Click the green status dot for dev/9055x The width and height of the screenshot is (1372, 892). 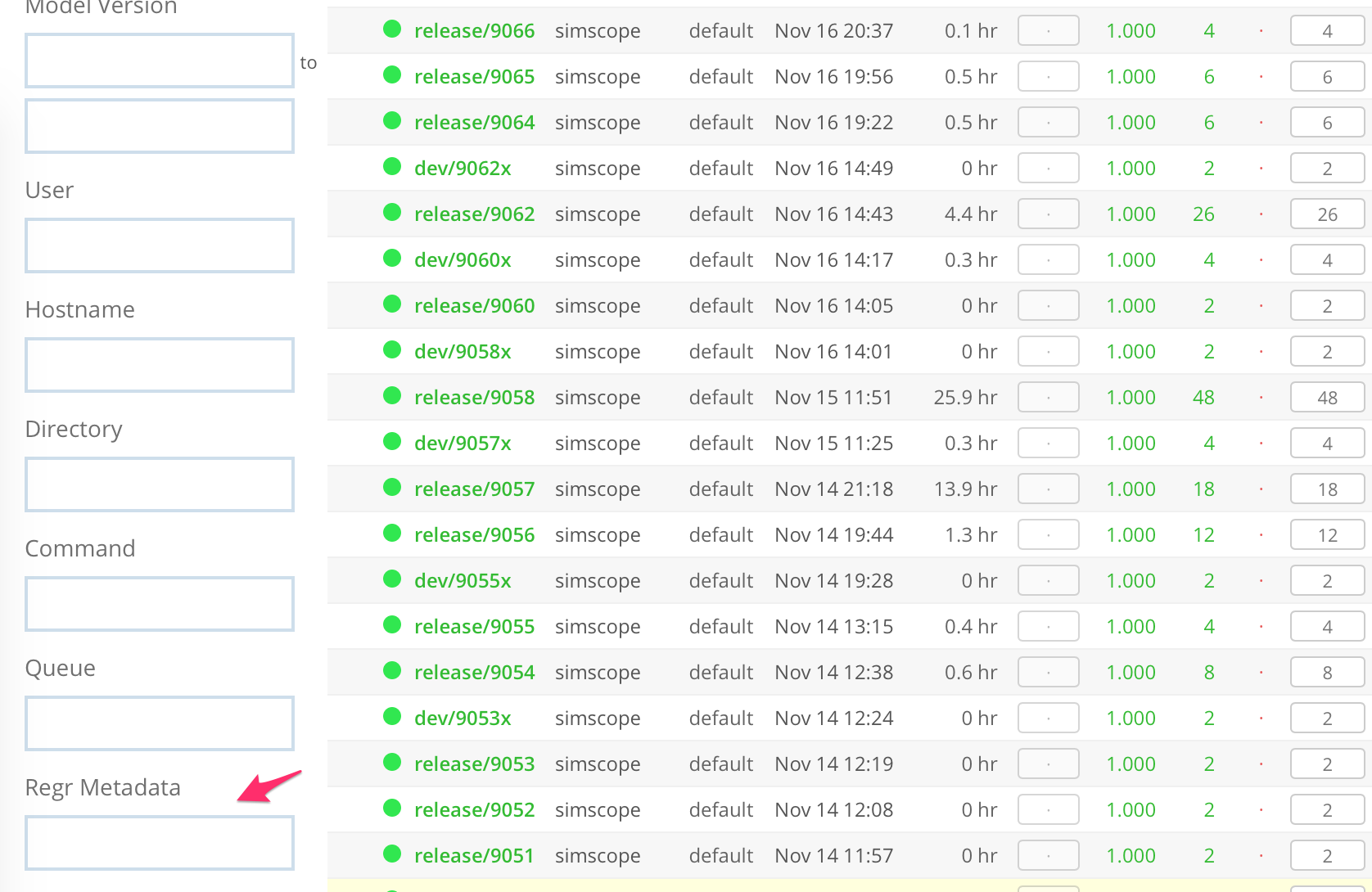click(392, 579)
